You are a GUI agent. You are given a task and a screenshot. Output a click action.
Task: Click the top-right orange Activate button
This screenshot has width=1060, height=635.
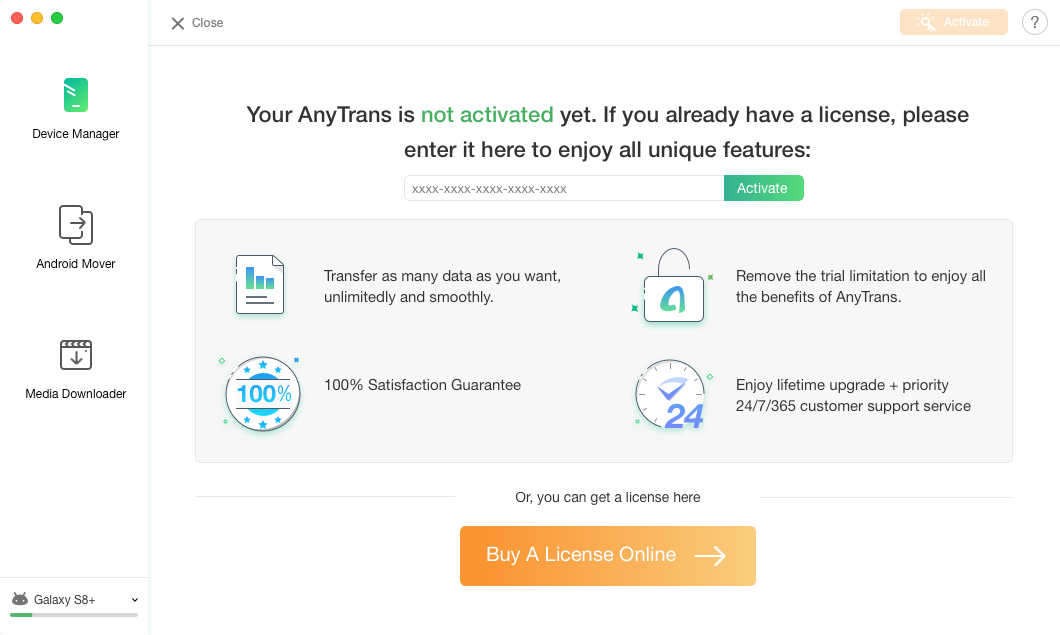click(x=953, y=22)
